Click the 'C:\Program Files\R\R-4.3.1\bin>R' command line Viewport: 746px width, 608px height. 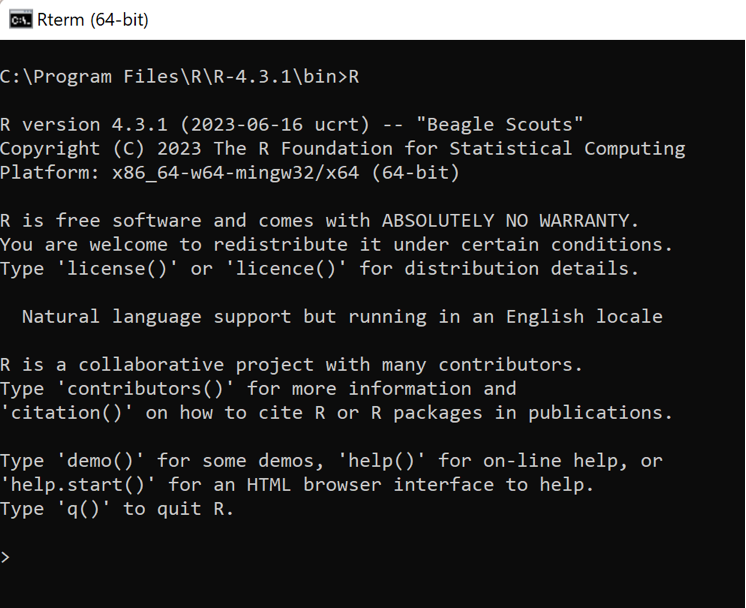180,77
